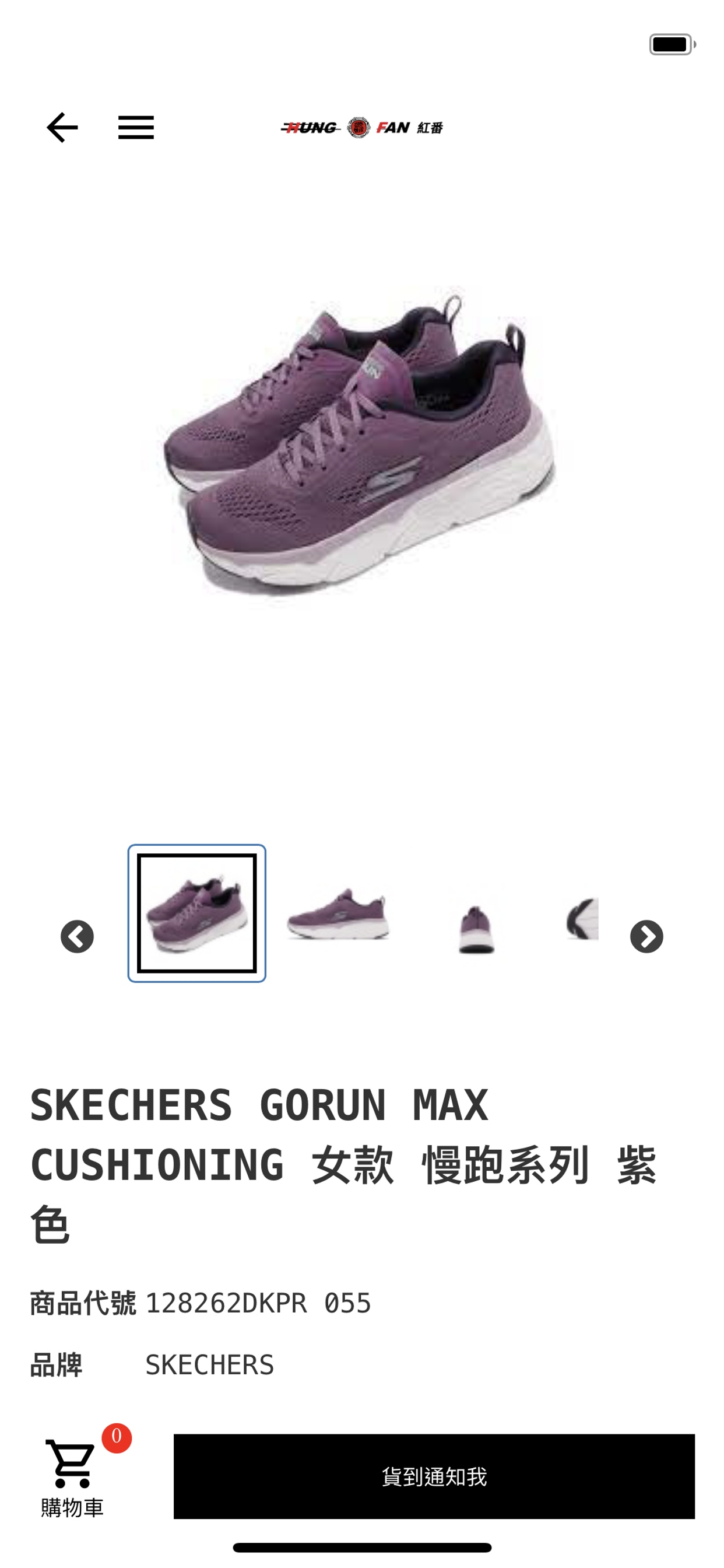Tap the back arrow icon
724x1568 pixels.
click(62, 128)
